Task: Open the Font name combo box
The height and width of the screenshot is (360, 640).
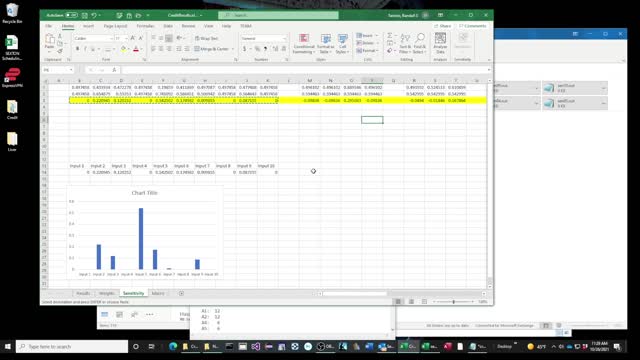Action: pos(93,38)
